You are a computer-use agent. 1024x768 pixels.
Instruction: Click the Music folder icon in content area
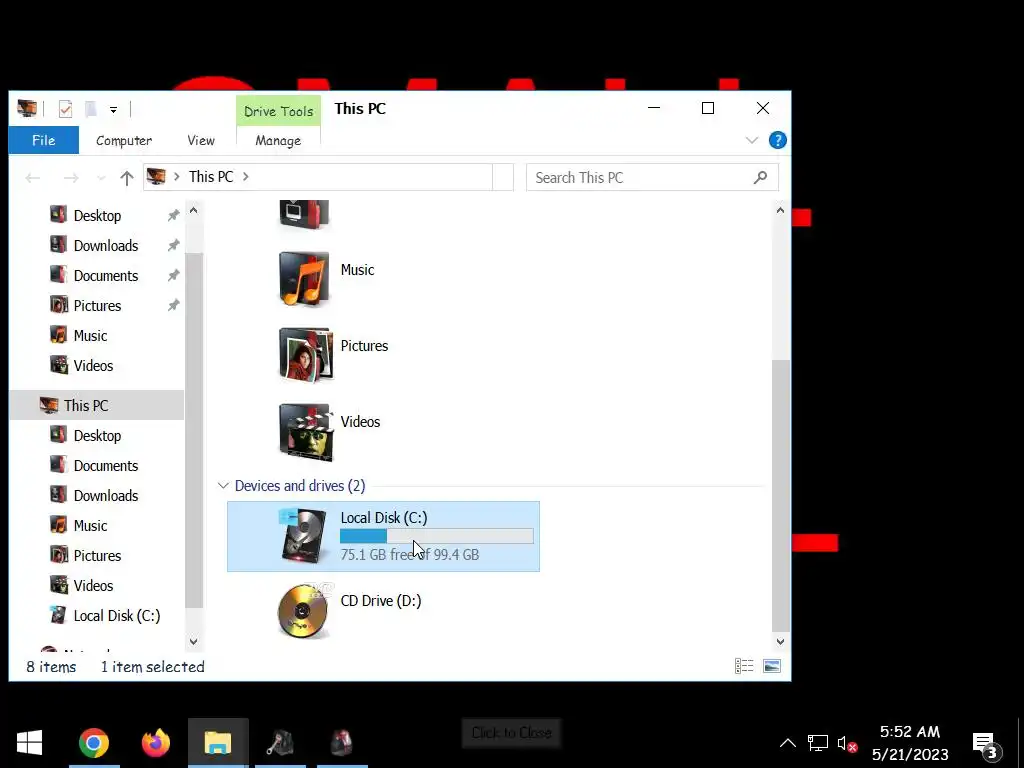click(304, 280)
